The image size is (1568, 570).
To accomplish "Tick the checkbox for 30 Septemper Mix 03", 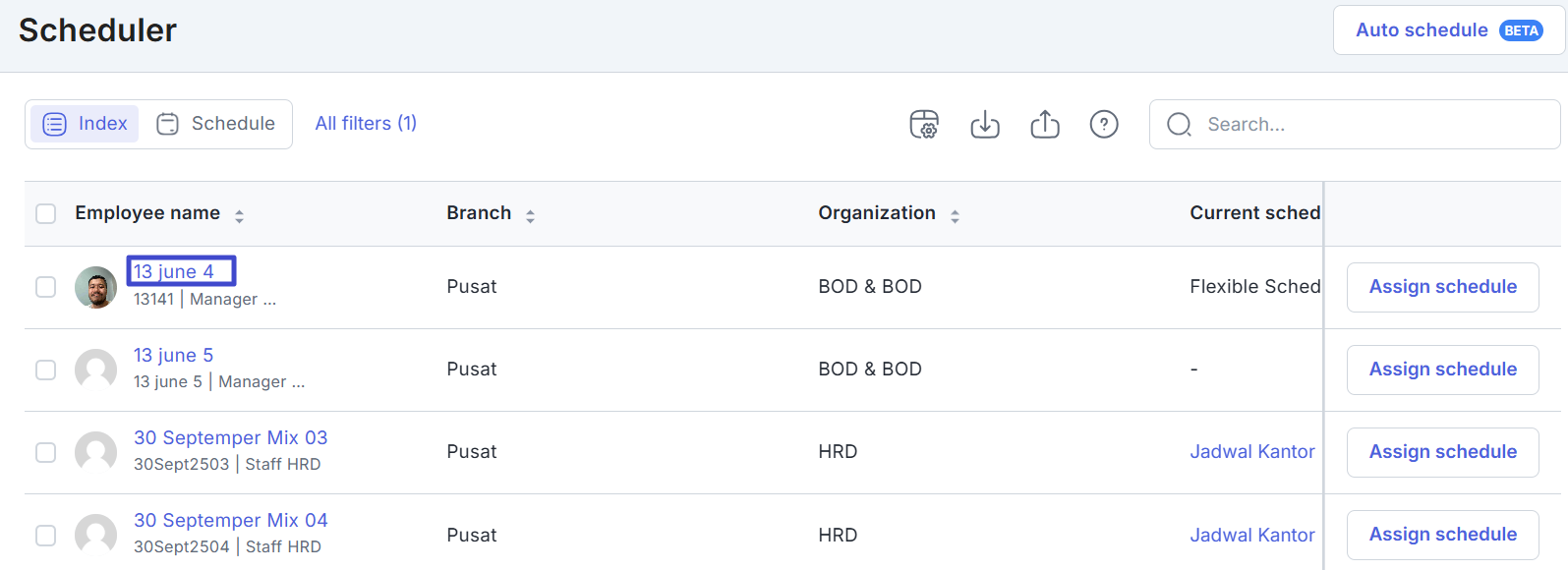I will tap(46, 452).
